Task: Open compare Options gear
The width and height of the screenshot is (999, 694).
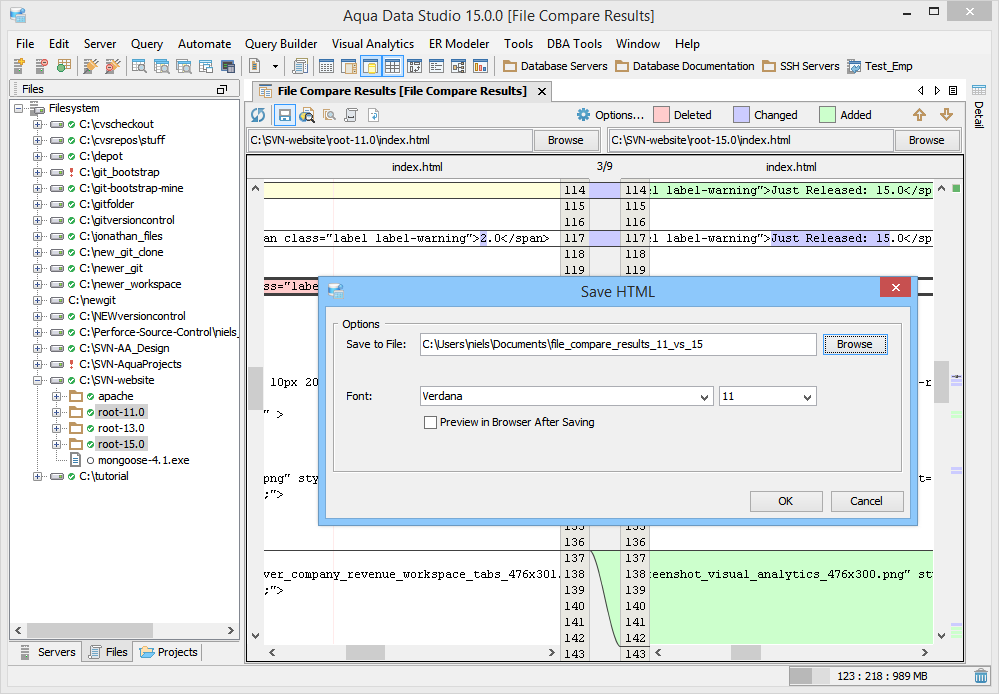Action: click(610, 115)
